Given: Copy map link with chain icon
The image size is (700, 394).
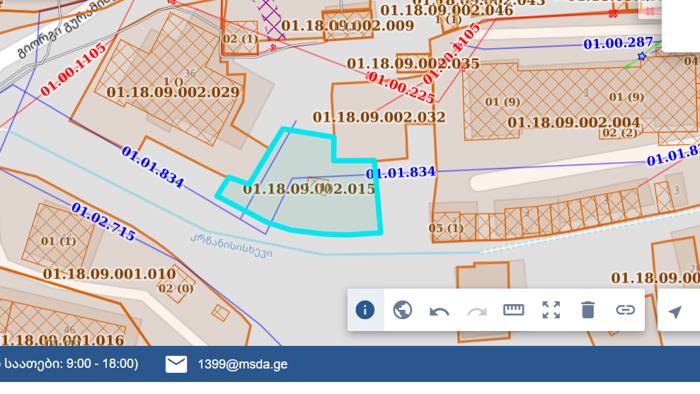Looking at the screenshot, I should pyautogui.click(x=625, y=310).
